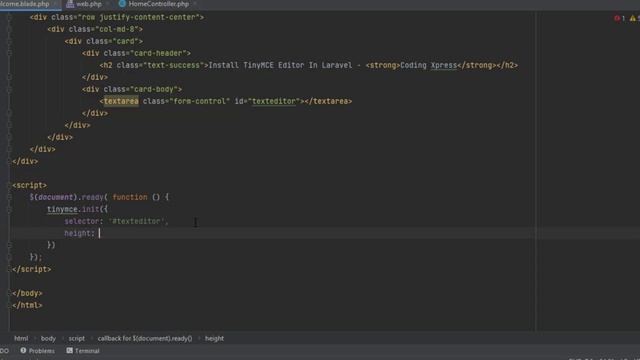Open the Problems tool window

click(37, 351)
